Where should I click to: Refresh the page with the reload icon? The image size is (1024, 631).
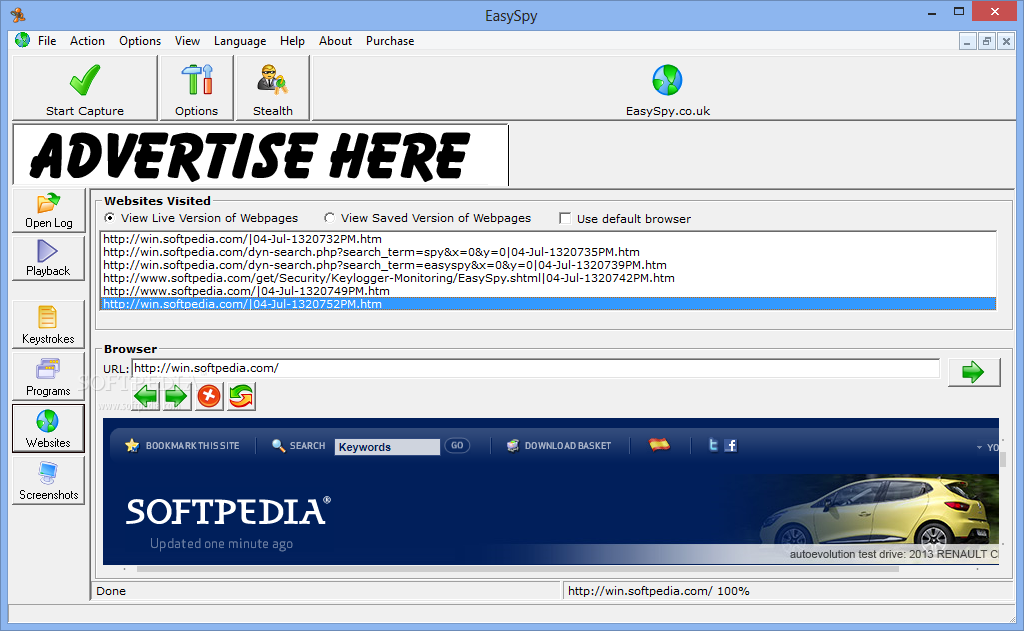pos(241,396)
